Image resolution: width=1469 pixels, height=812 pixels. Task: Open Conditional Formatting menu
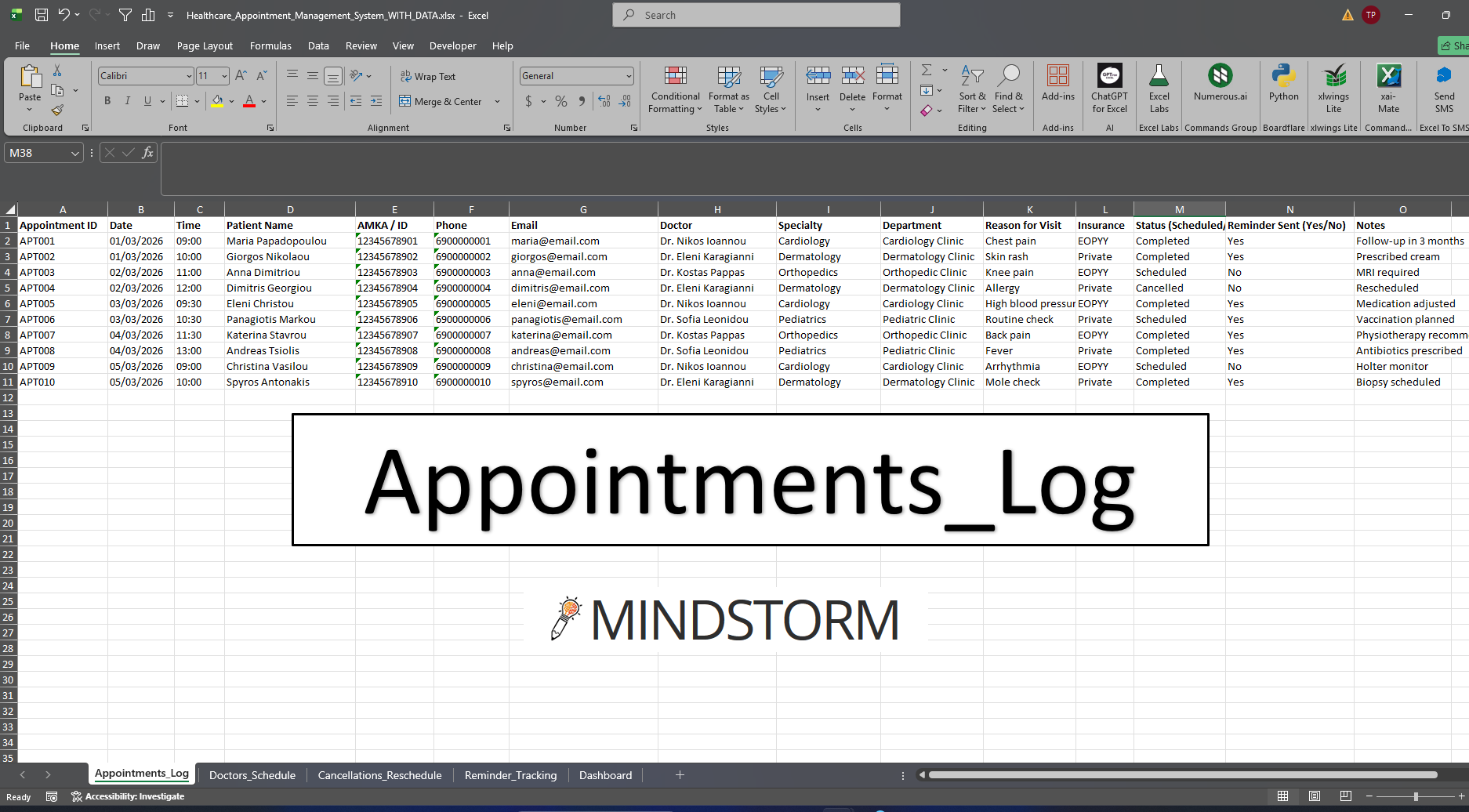click(x=675, y=89)
